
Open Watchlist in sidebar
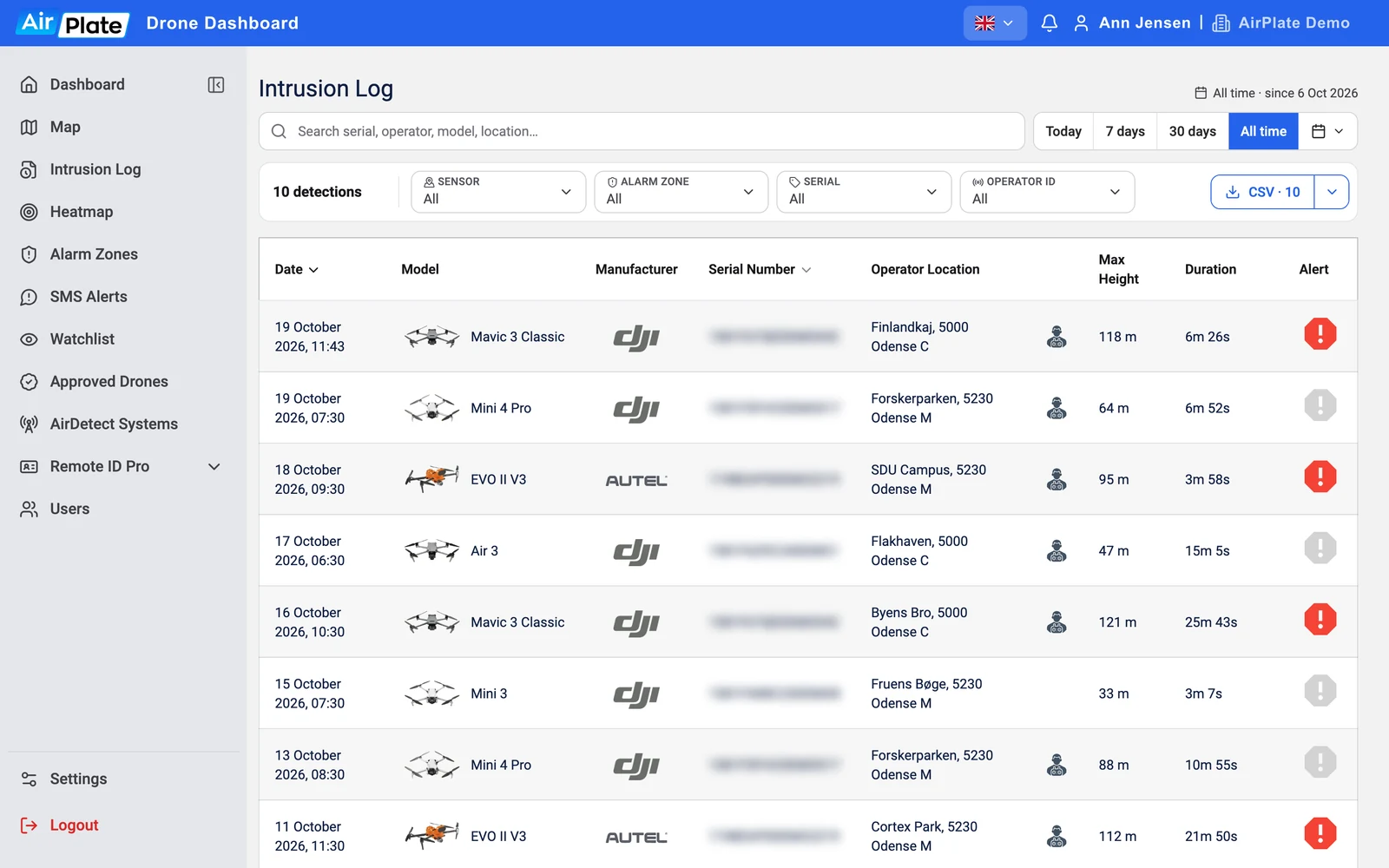tap(82, 339)
